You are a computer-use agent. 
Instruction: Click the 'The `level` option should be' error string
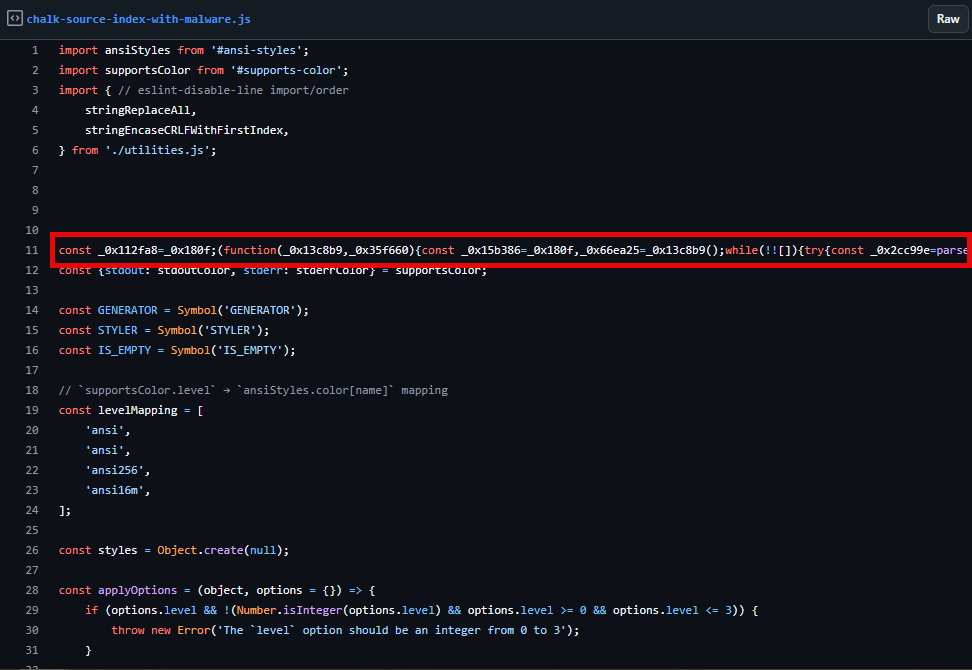click(394, 630)
